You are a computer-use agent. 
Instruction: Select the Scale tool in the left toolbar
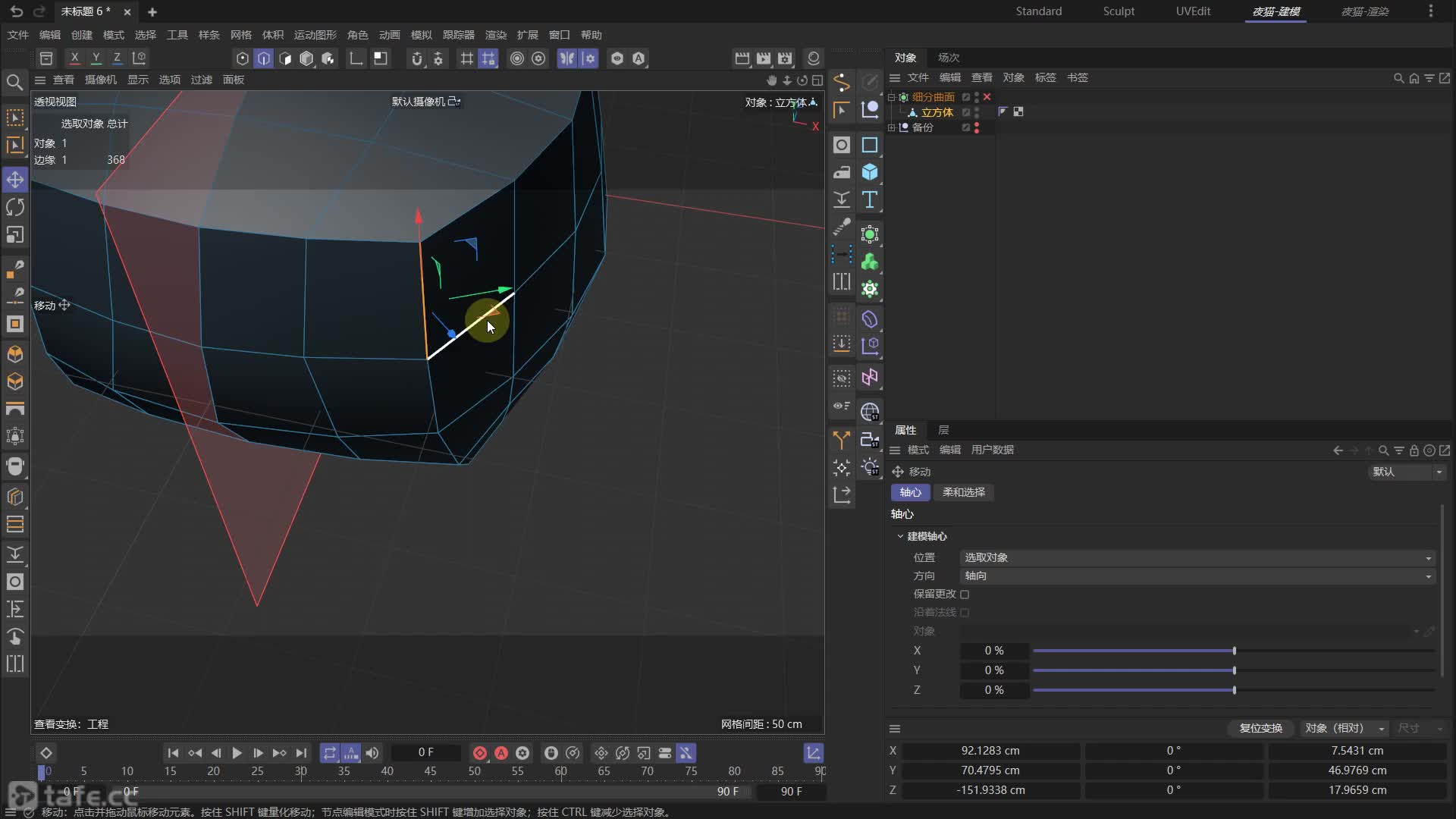15,234
